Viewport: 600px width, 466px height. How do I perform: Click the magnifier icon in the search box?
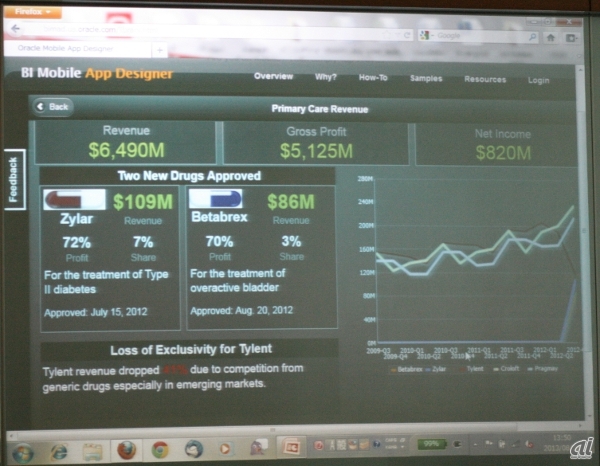point(532,37)
